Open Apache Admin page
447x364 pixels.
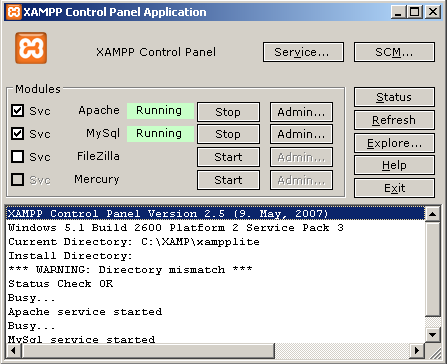click(301, 112)
